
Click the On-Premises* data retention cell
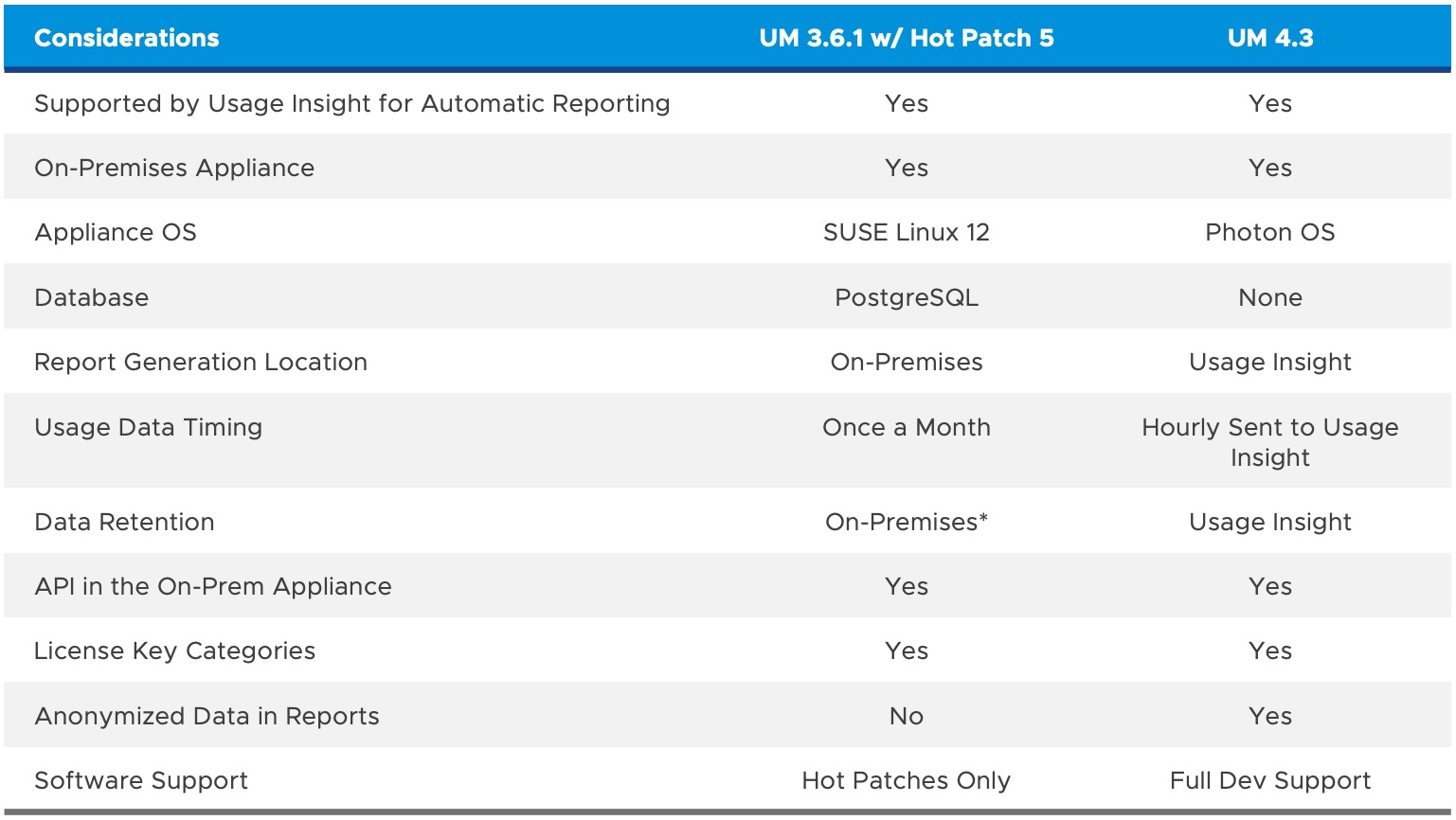[906, 522]
